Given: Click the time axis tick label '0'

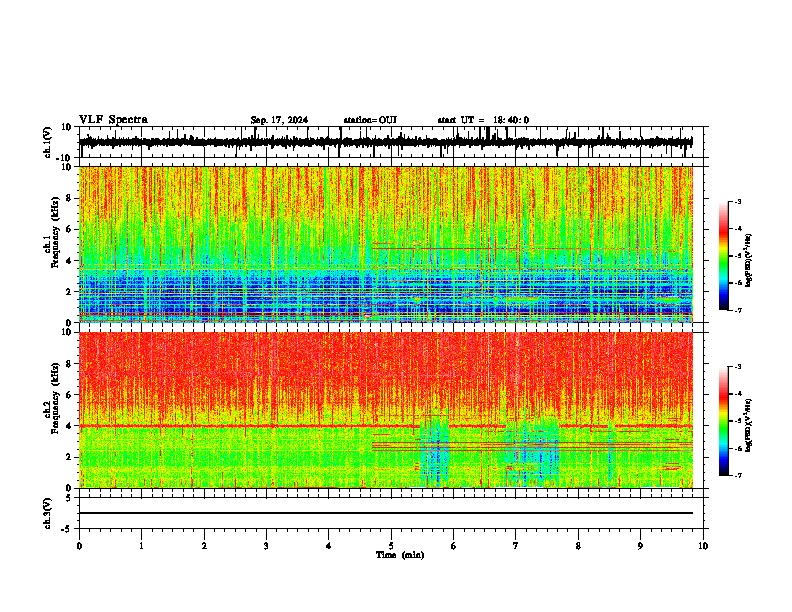Looking at the screenshot, I should pyautogui.click(x=79, y=546).
